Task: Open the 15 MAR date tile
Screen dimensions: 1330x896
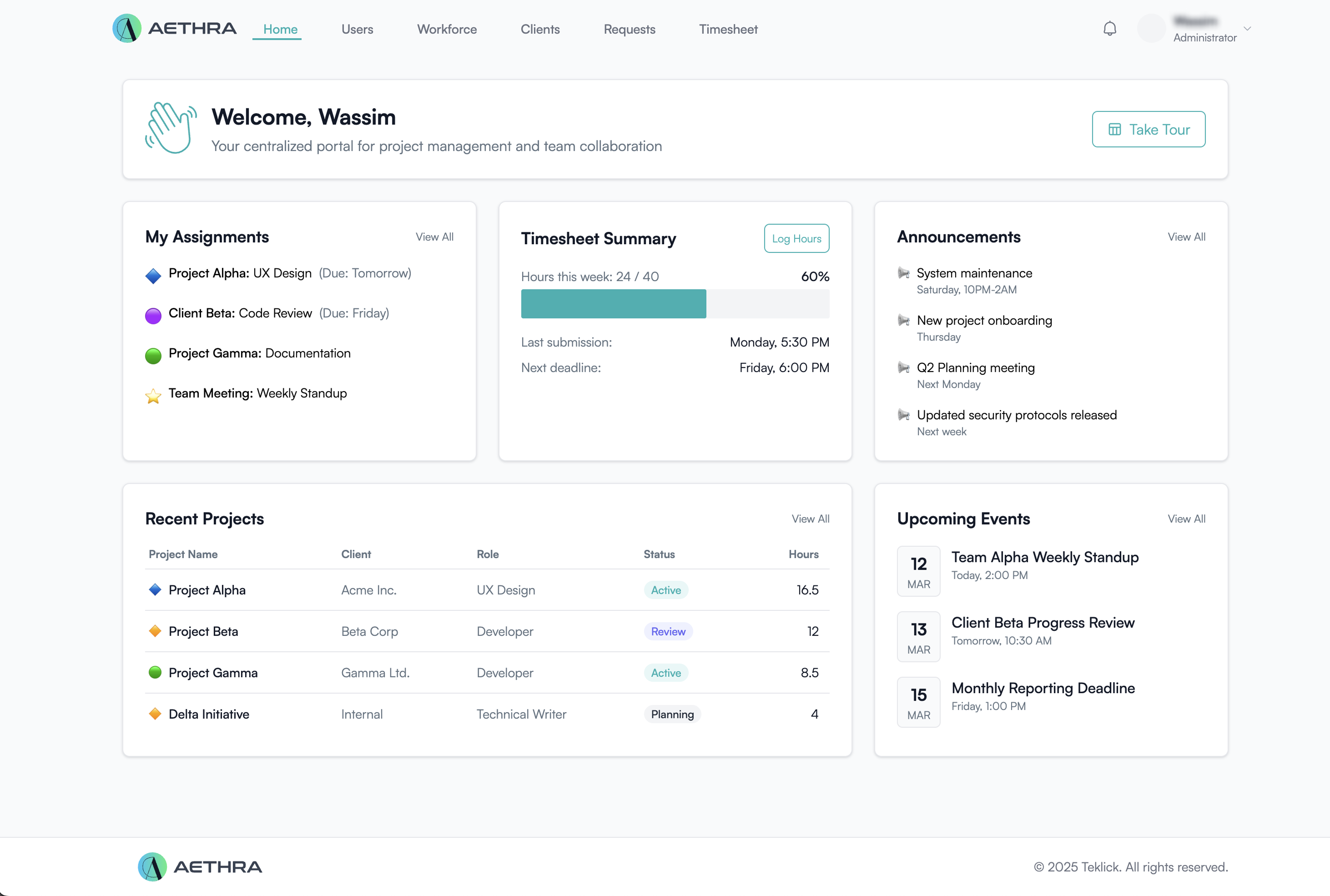Action: (x=919, y=702)
